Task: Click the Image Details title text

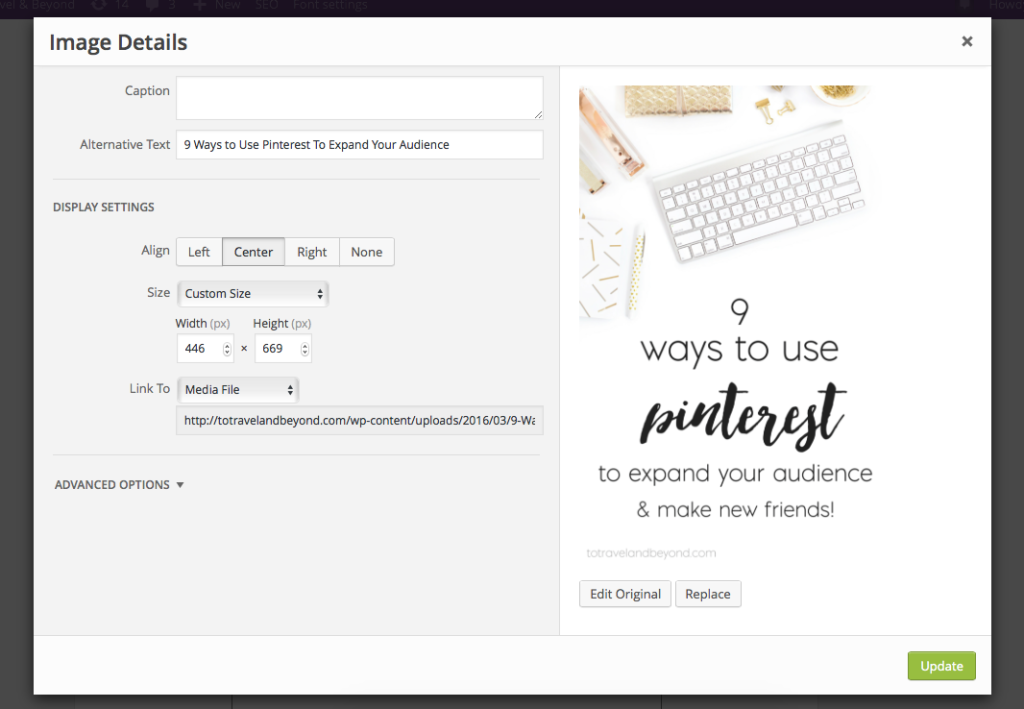Action: [x=118, y=42]
